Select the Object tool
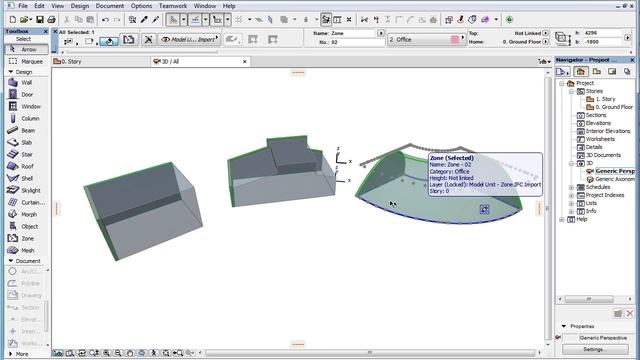The width and height of the screenshot is (640, 360). pos(26,226)
